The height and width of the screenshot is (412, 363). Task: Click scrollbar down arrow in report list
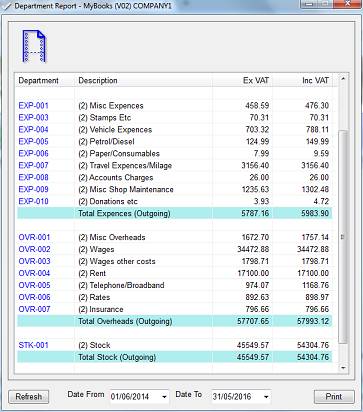pos(343,368)
